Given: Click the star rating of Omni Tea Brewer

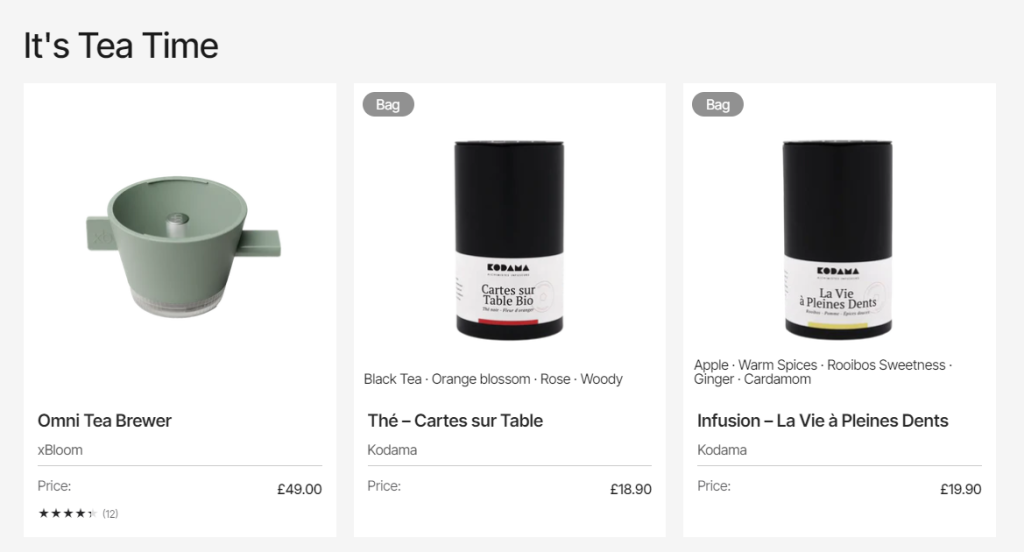Looking at the screenshot, I should pyautogui.click(x=67, y=514).
